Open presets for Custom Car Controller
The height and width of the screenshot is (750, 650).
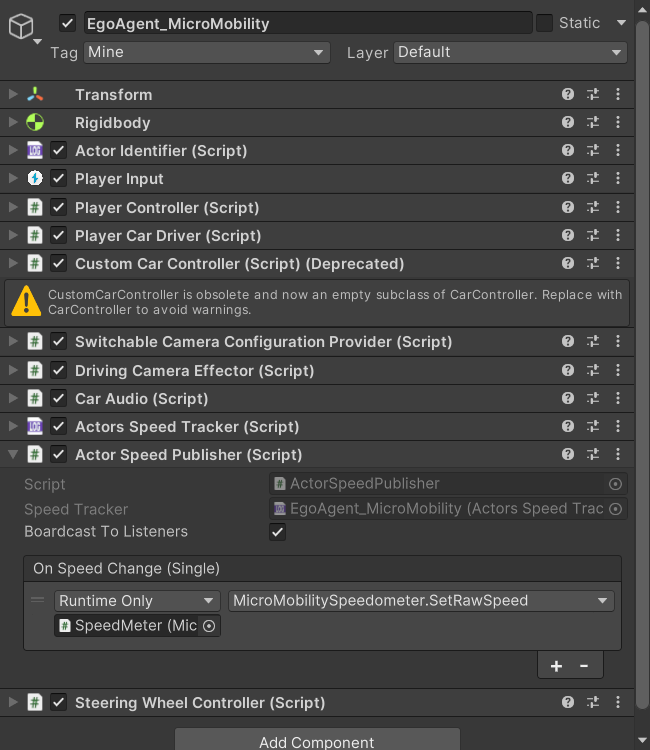coord(593,263)
